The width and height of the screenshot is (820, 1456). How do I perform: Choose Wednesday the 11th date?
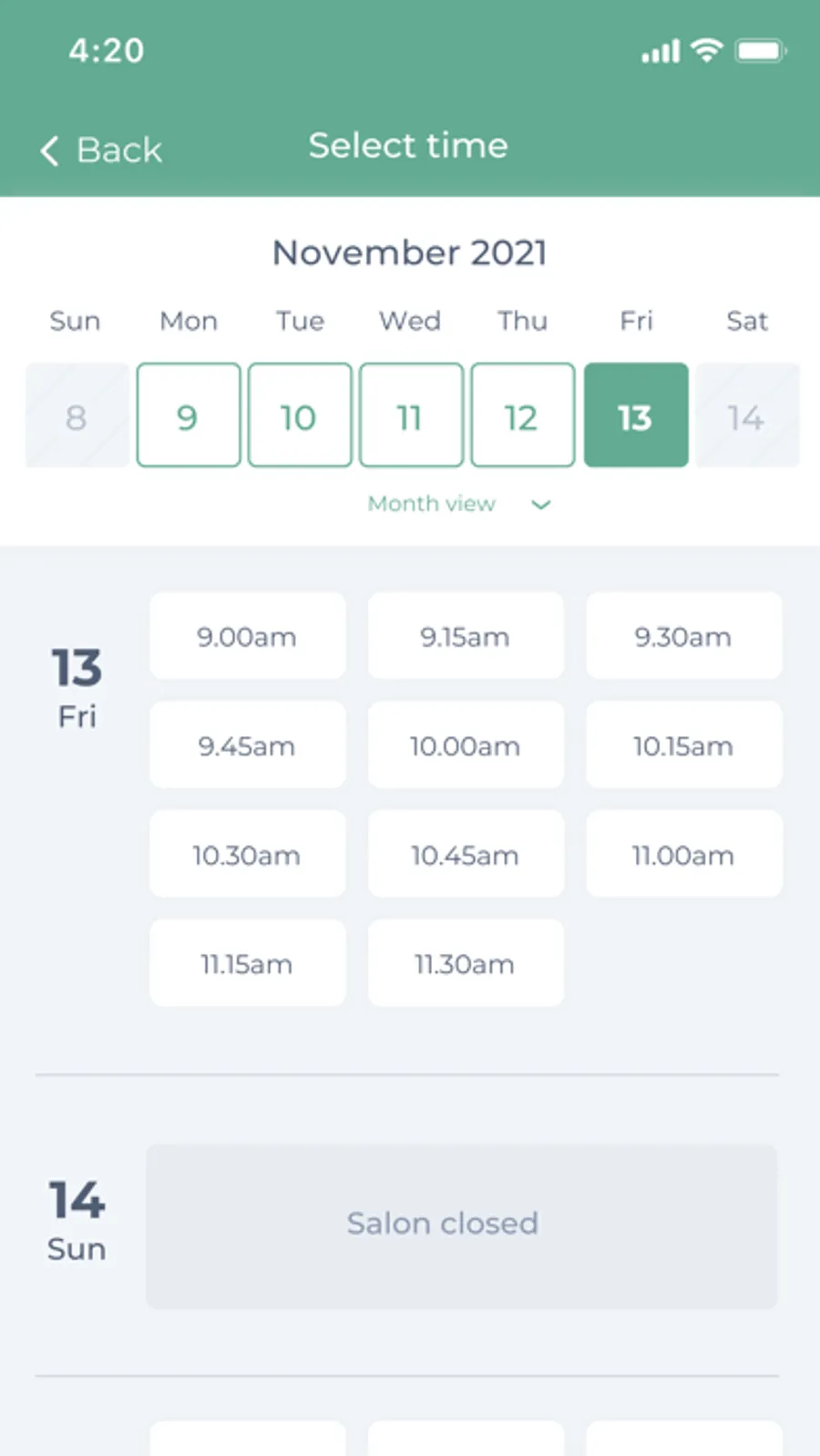(411, 415)
